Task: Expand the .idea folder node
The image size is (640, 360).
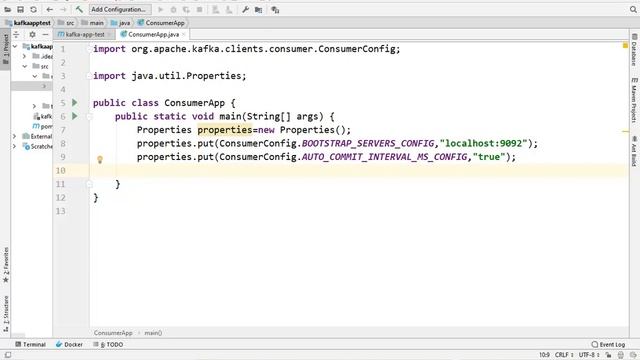Action: click(24, 56)
